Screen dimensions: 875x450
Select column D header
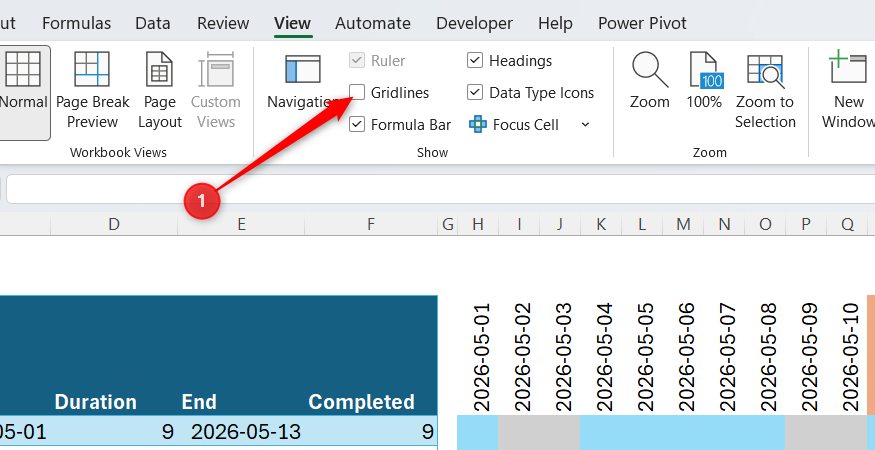pyautogui.click(x=114, y=224)
